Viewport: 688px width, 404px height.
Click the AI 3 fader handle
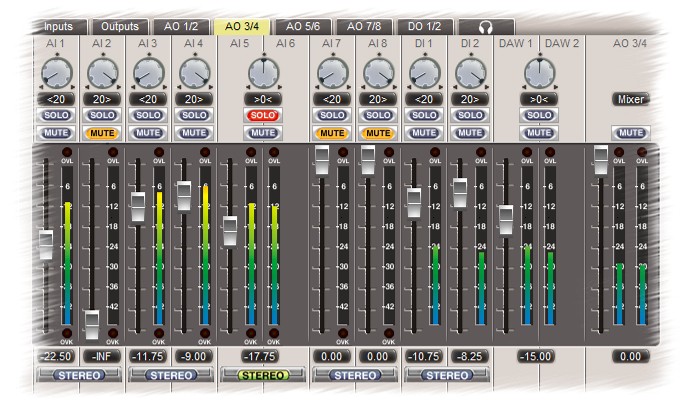(138, 207)
